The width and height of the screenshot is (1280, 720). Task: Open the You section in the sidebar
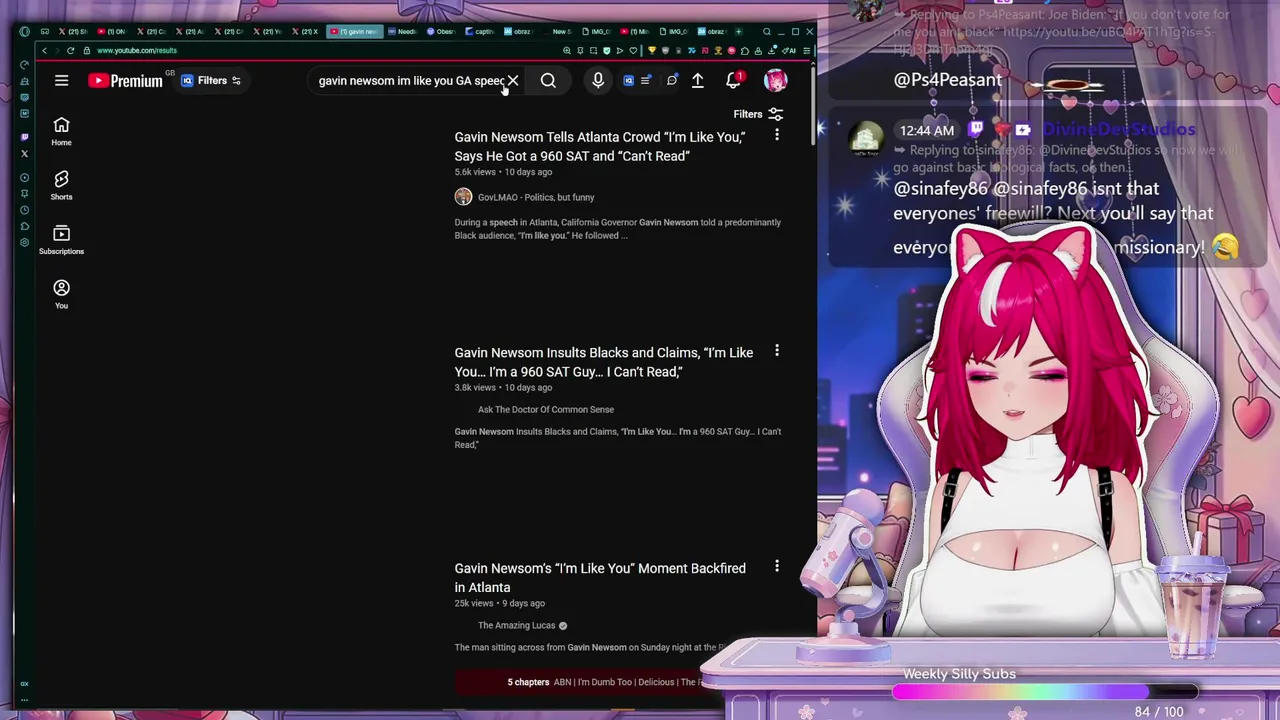tap(61, 294)
